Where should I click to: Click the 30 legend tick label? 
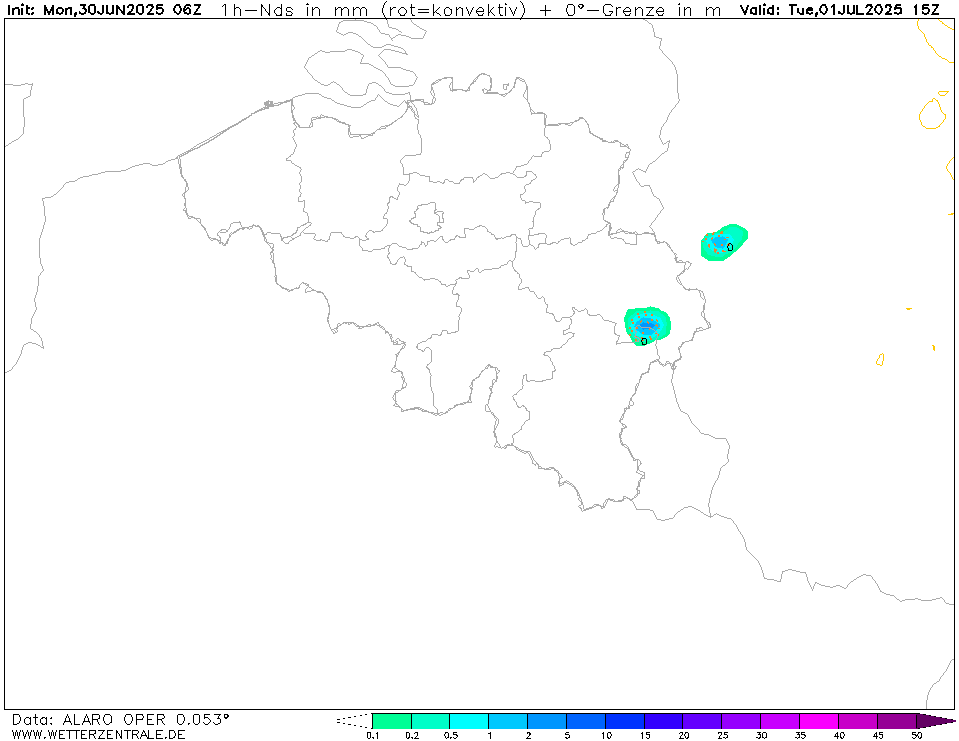761,735
